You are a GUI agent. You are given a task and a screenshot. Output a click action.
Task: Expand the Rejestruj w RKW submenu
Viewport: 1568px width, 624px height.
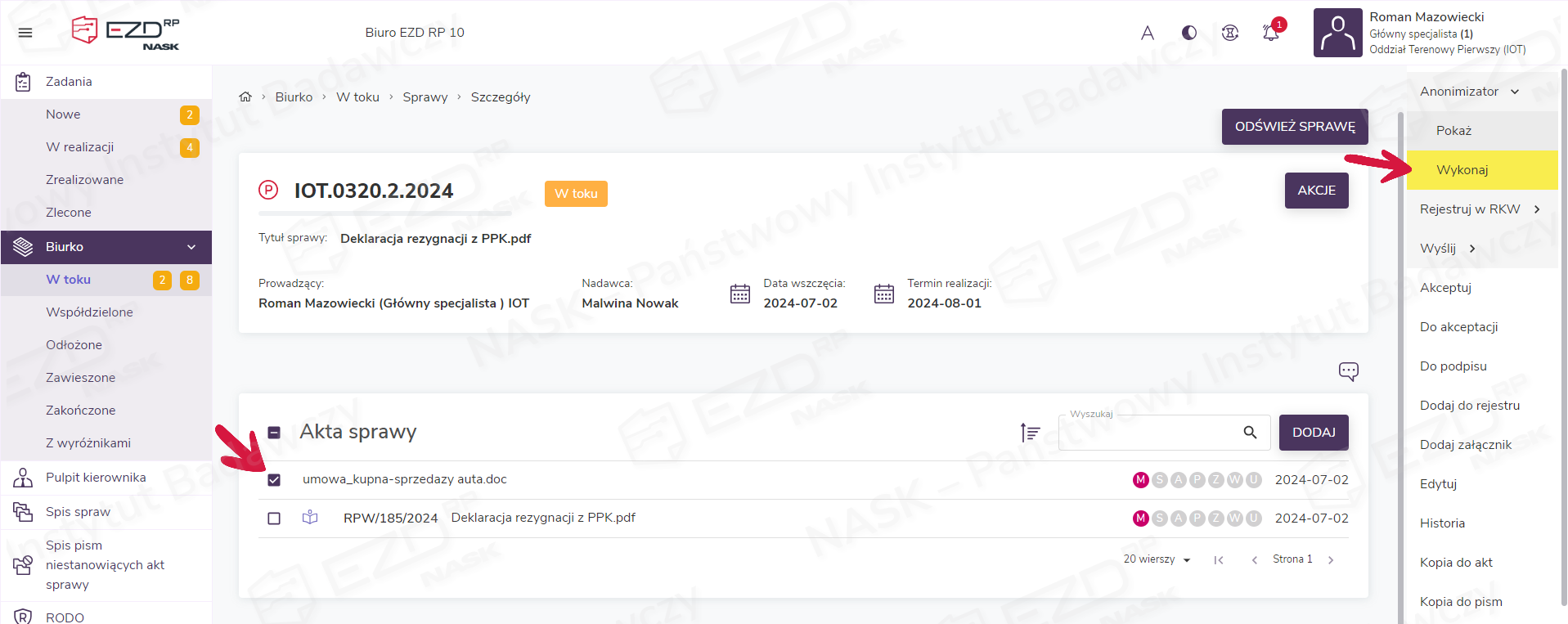click(x=1537, y=209)
